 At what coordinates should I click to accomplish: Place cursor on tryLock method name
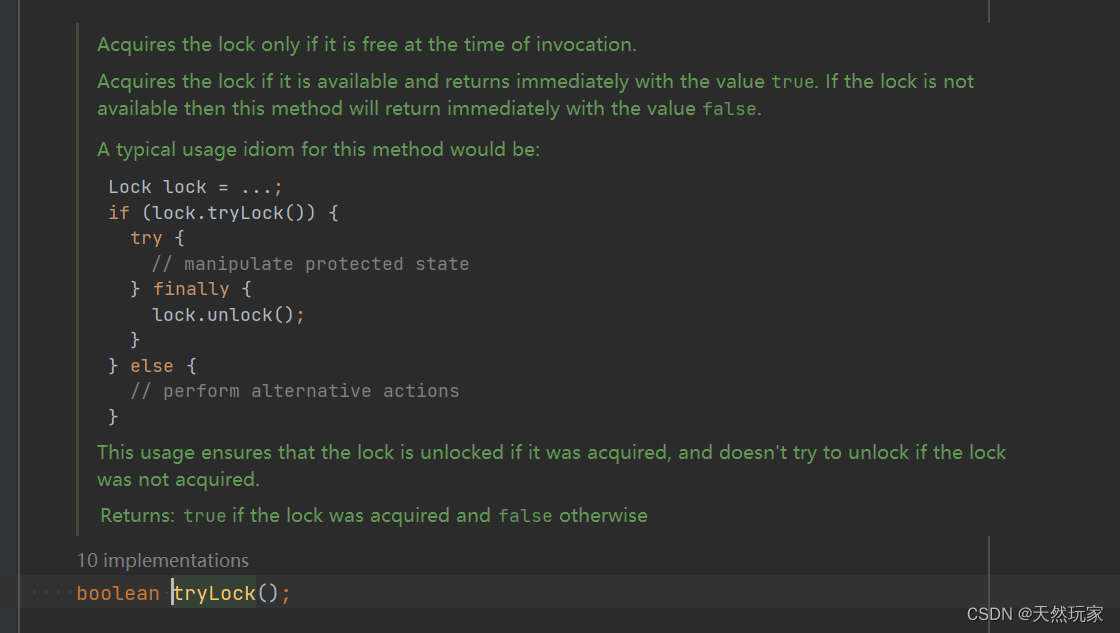[214, 593]
